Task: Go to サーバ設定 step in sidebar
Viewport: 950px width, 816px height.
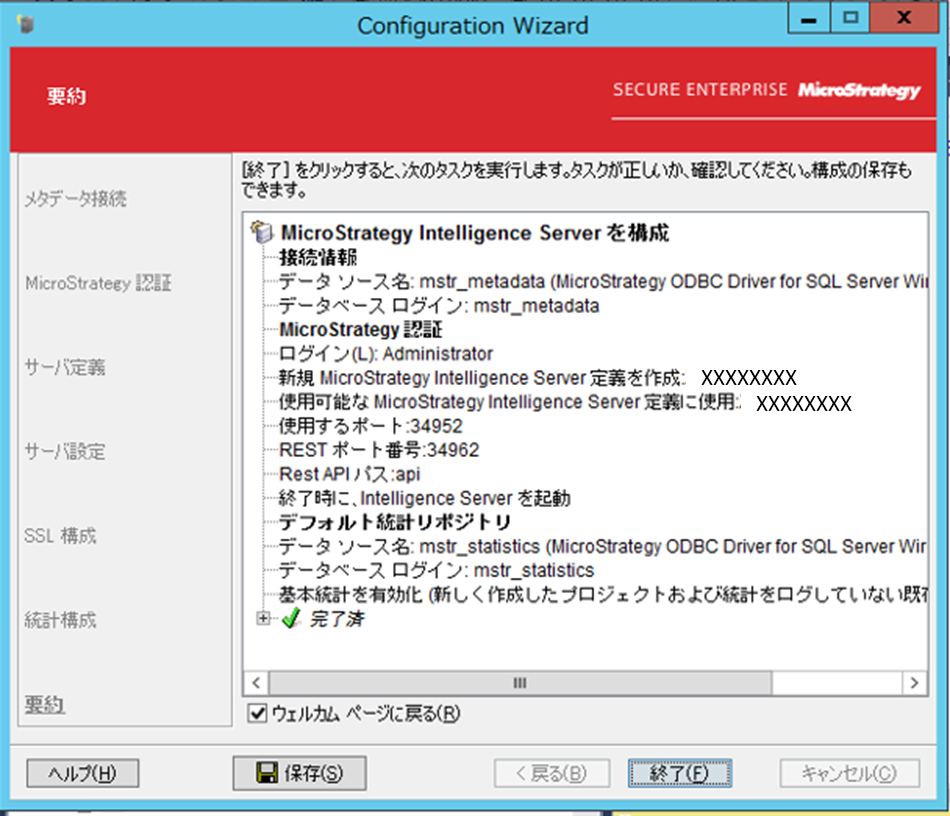Action: [65, 451]
